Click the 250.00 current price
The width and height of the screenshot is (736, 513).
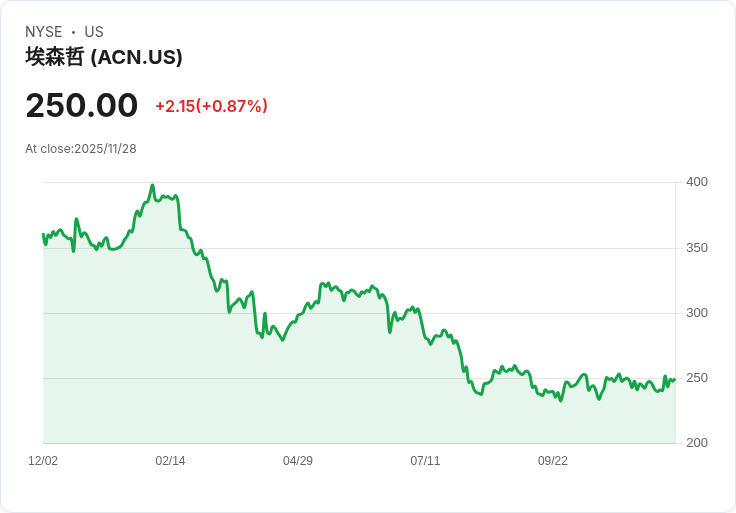[x=82, y=105]
